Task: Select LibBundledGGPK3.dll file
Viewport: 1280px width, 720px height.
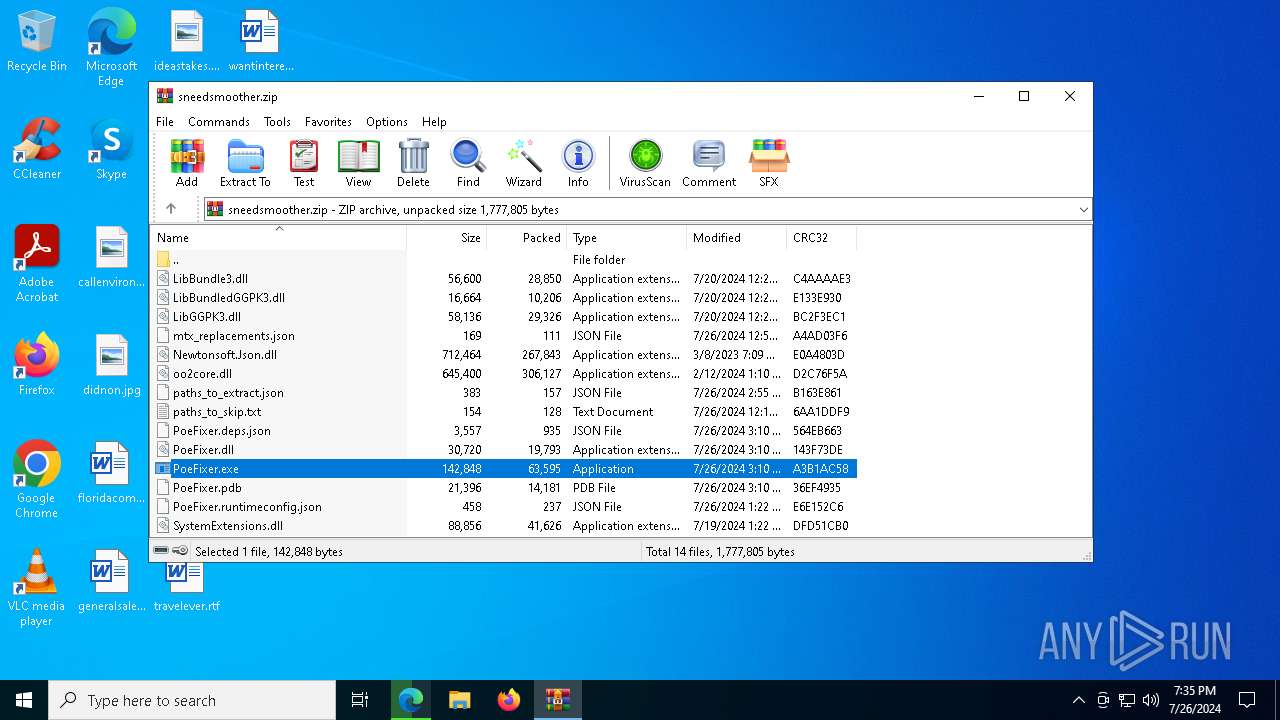Action: [x=504, y=298]
